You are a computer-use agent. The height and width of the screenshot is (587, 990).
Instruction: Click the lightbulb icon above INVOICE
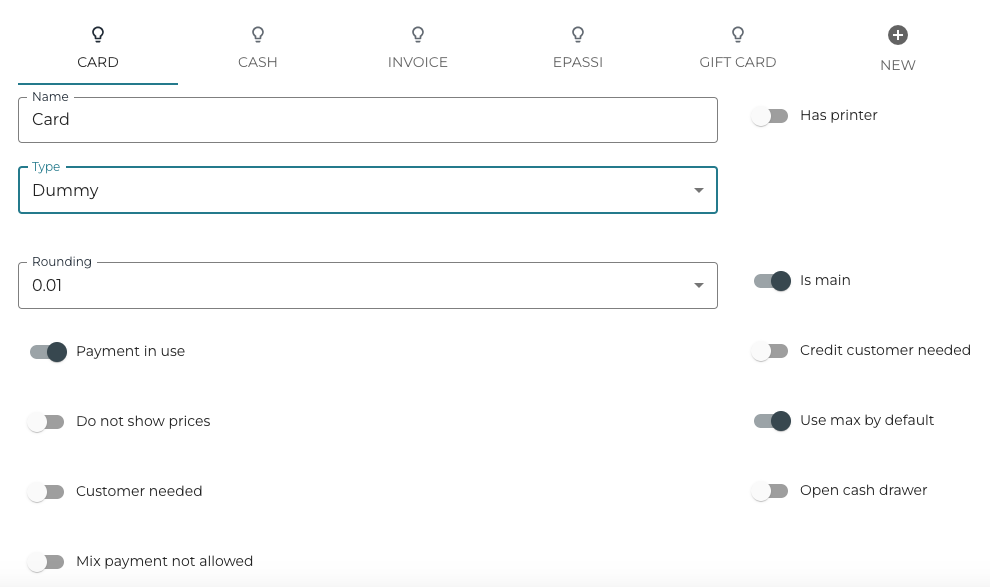[418, 35]
